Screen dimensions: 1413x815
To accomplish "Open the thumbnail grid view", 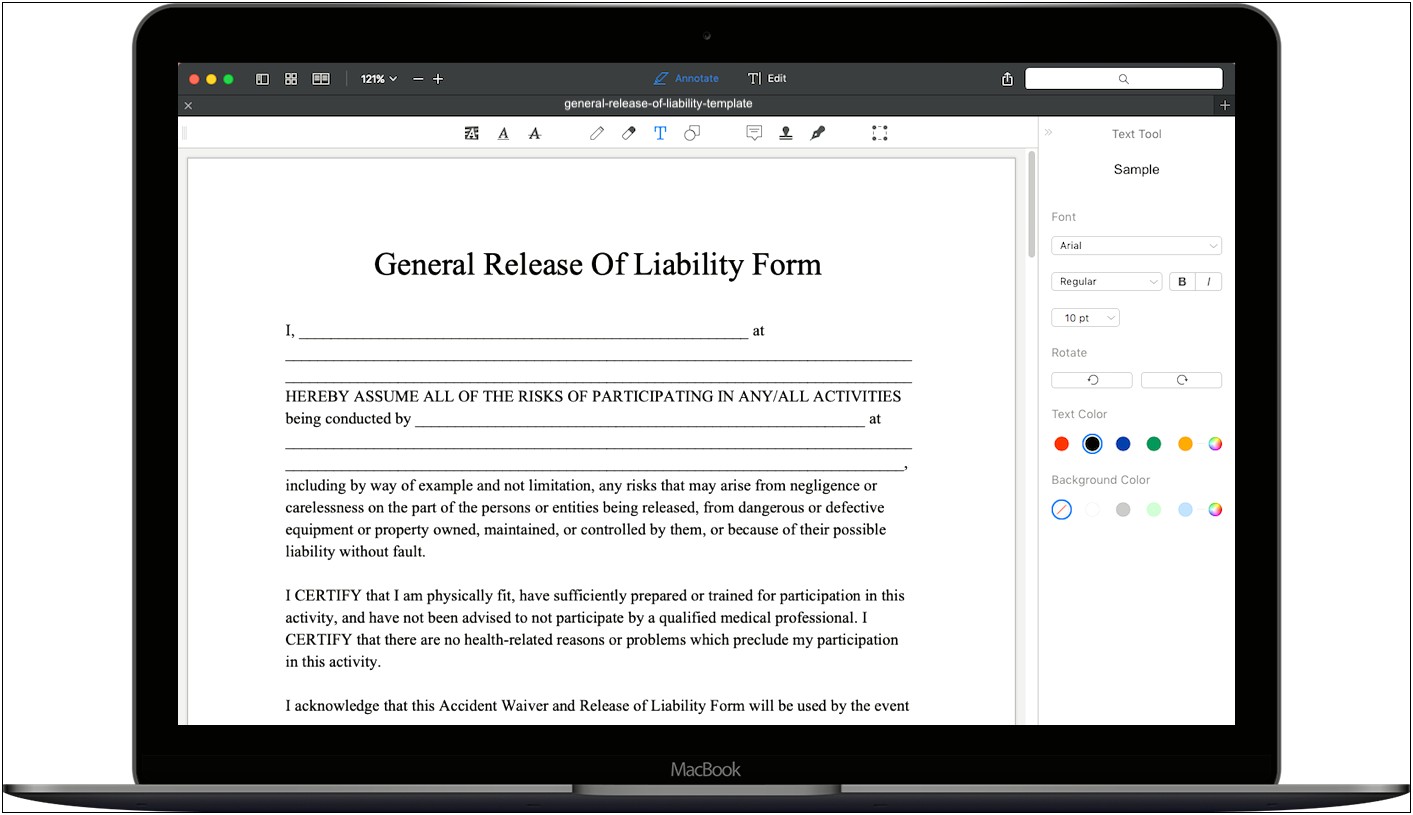I will click(x=291, y=79).
